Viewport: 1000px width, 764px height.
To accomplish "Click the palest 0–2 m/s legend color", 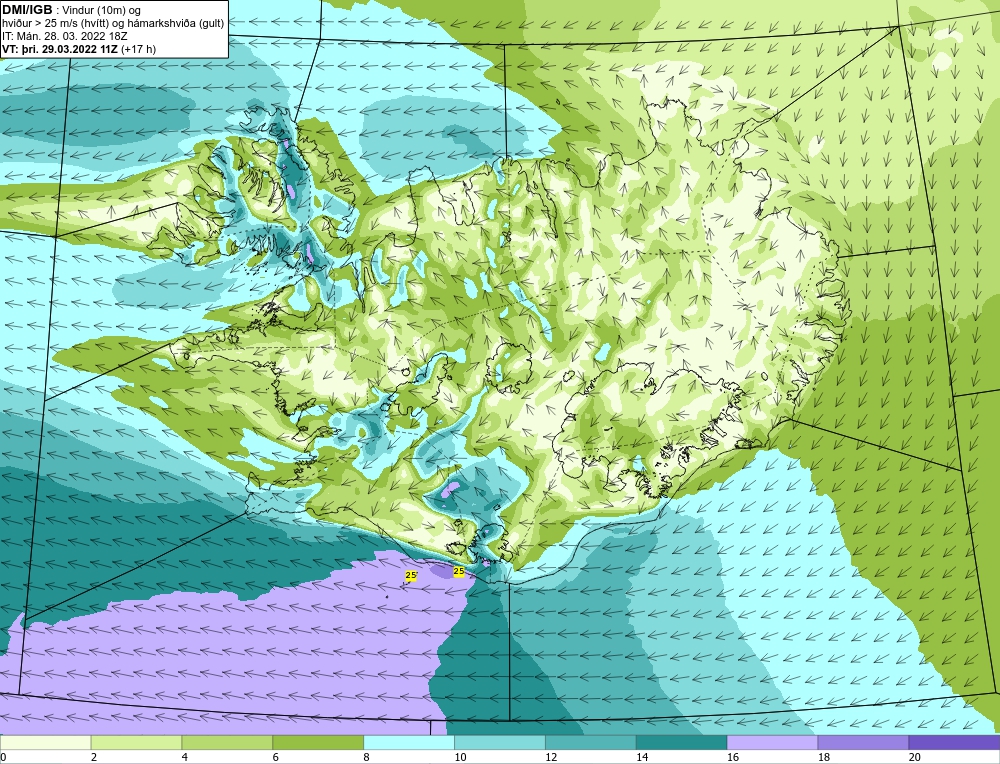I will 45,742.
